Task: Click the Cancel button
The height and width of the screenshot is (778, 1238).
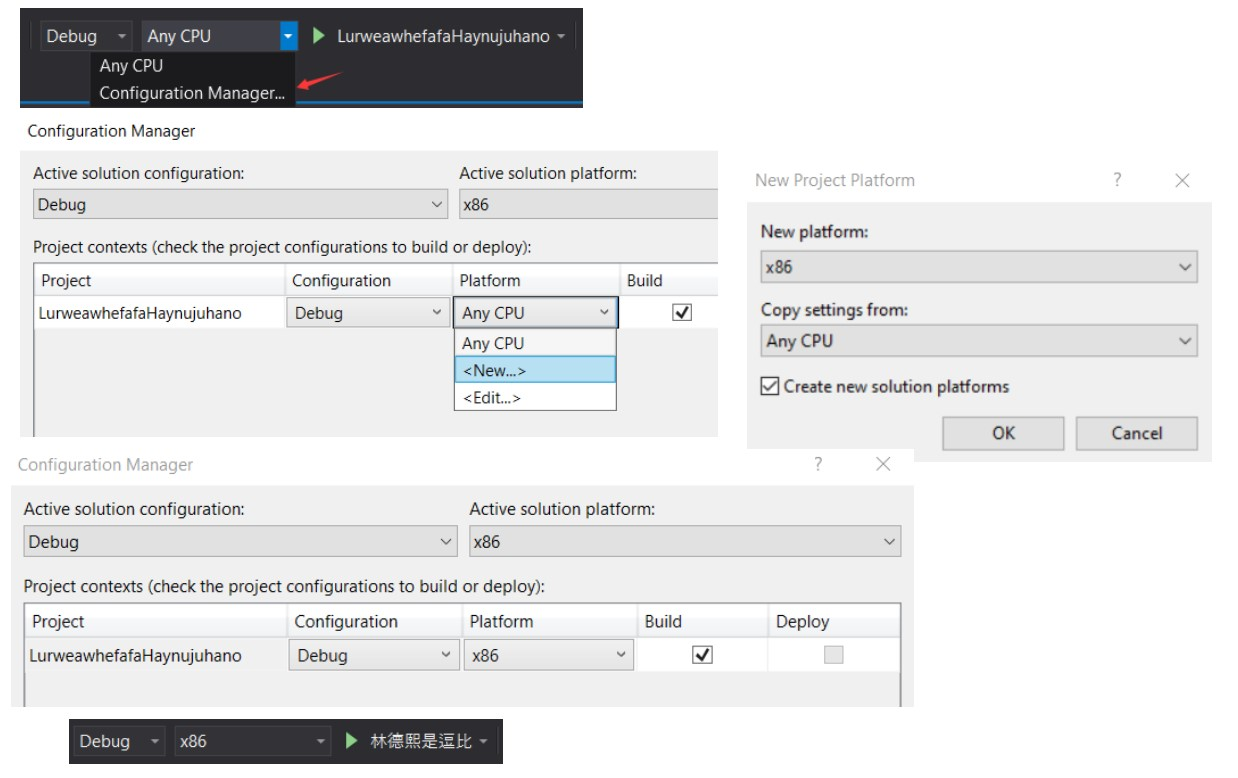Action: point(1136,433)
